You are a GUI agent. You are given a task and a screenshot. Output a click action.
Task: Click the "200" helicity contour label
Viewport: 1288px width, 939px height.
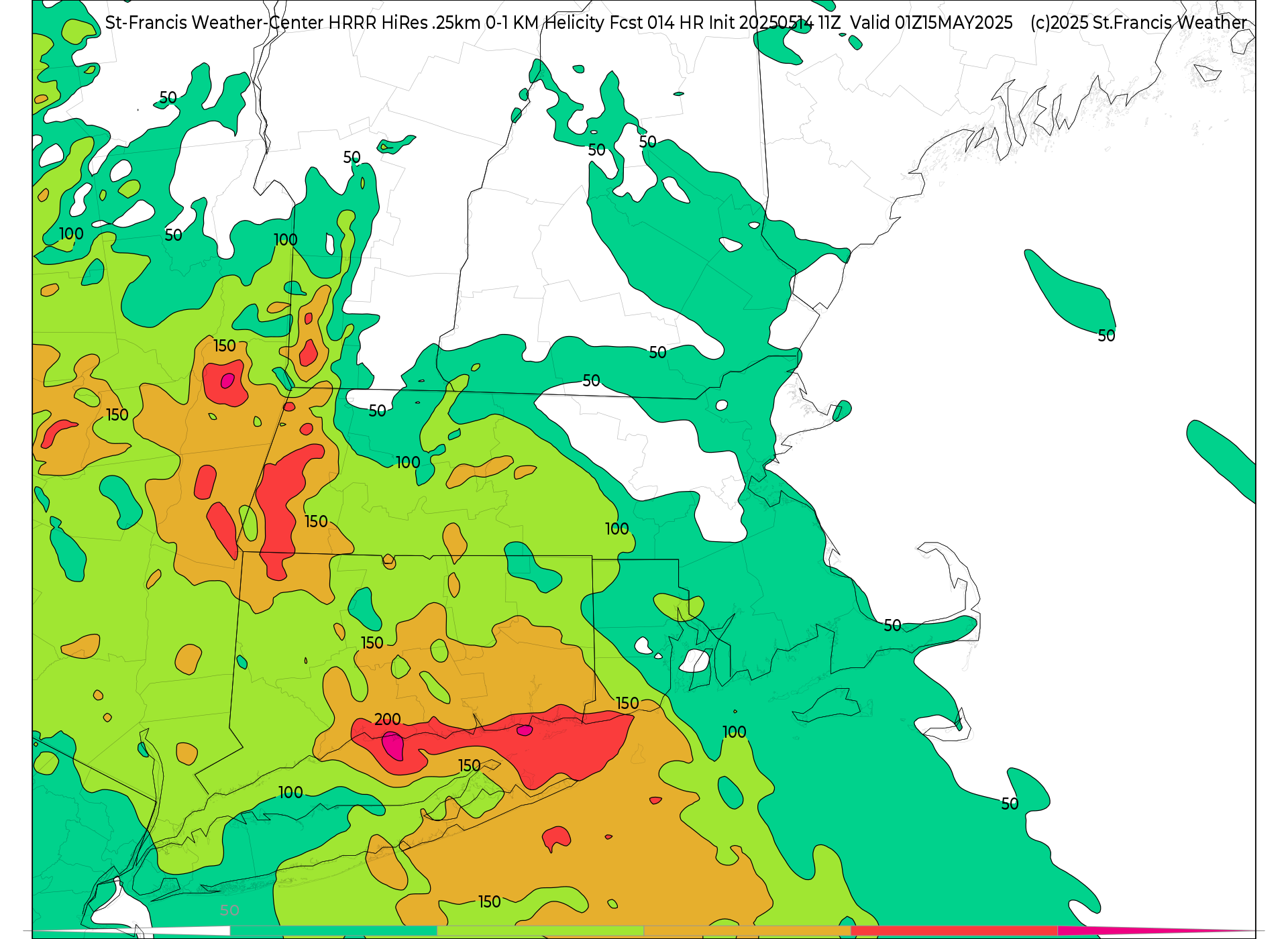coord(387,720)
